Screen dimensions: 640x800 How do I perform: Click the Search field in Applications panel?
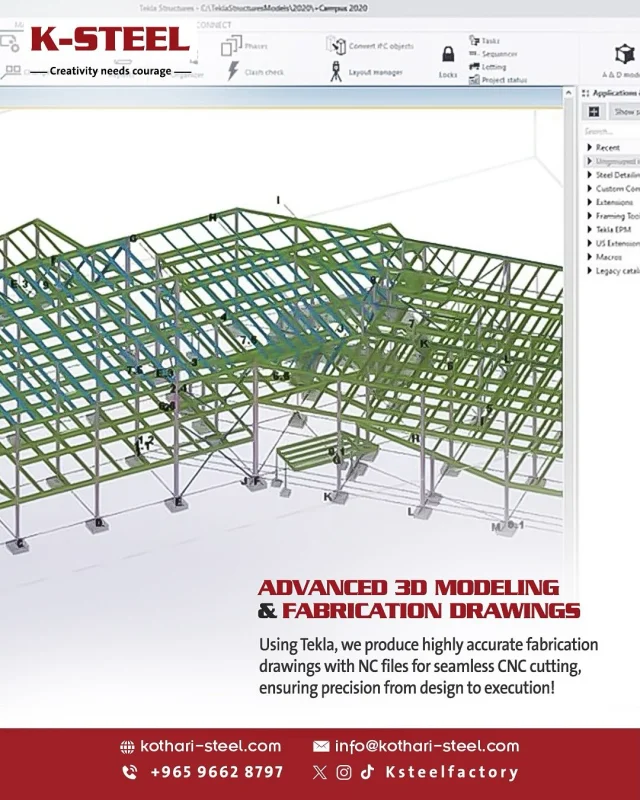point(610,131)
